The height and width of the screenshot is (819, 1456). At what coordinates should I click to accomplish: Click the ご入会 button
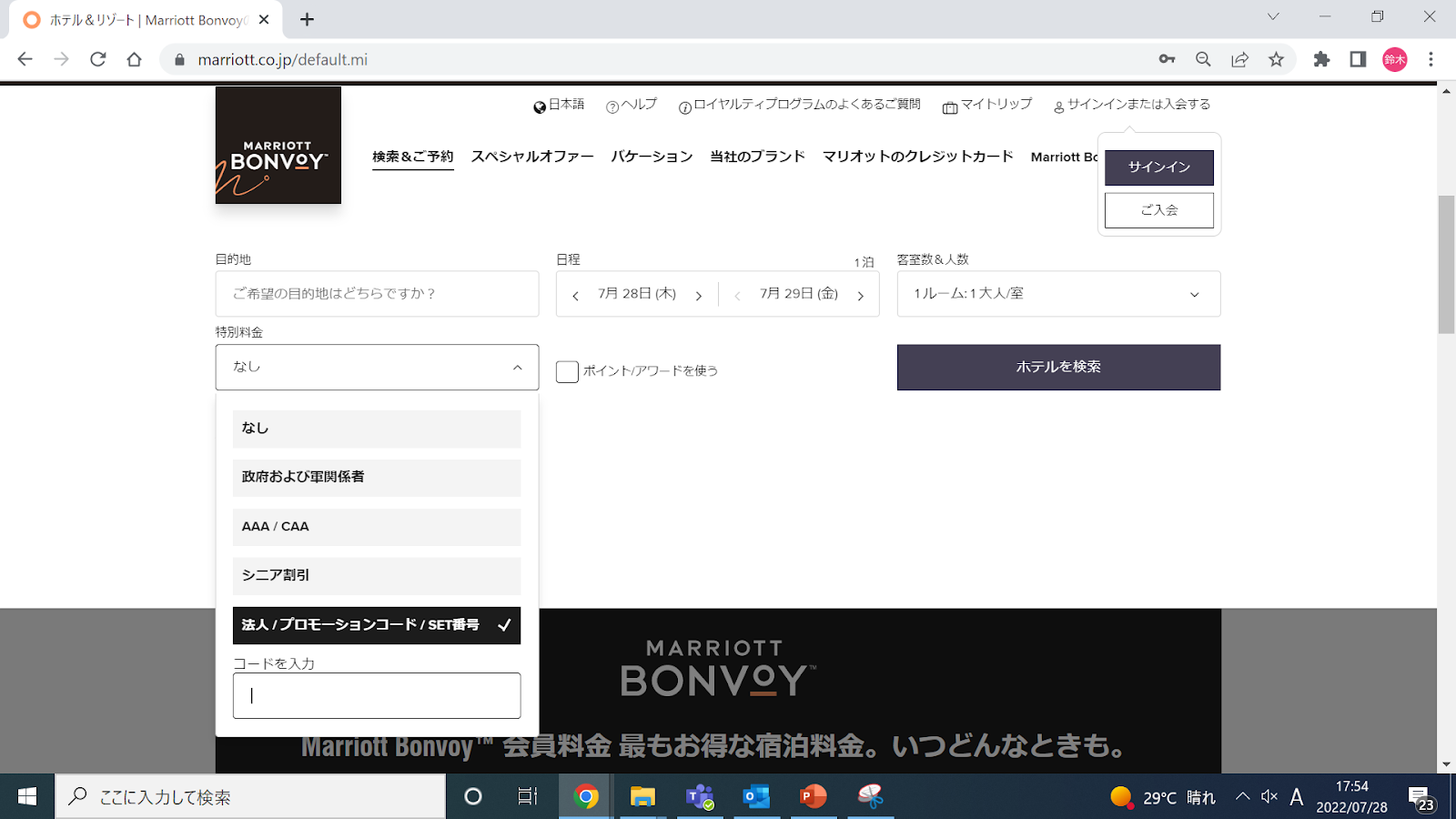(1159, 210)
